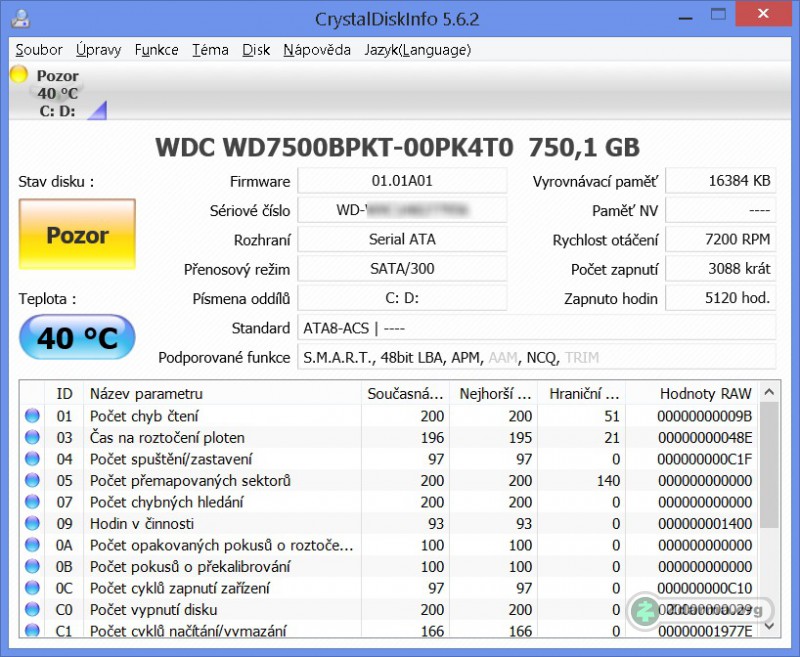Click the status dot for attribute 01 Počet chyb čtení
This screenshot has width=800, height=657.
click(x=32, y=416)
